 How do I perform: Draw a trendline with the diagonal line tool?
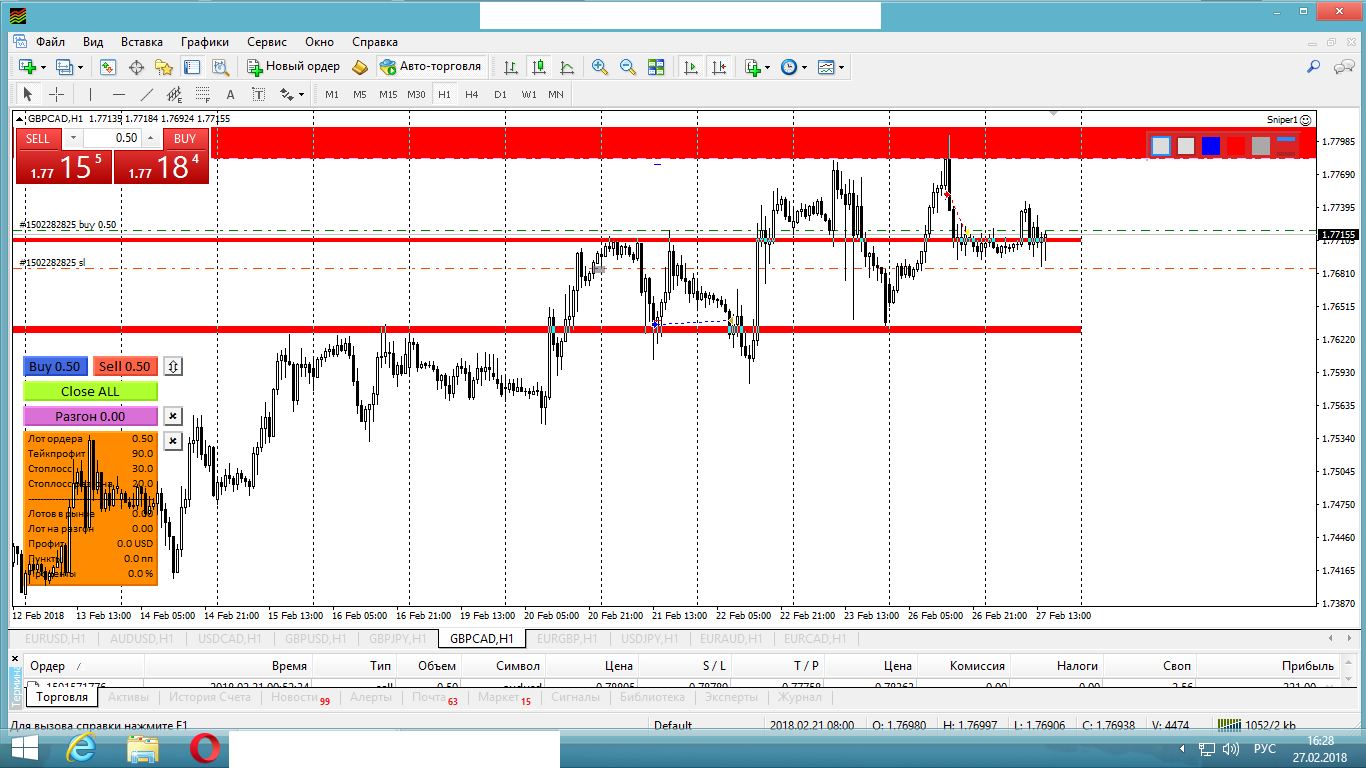click(147, 94)
